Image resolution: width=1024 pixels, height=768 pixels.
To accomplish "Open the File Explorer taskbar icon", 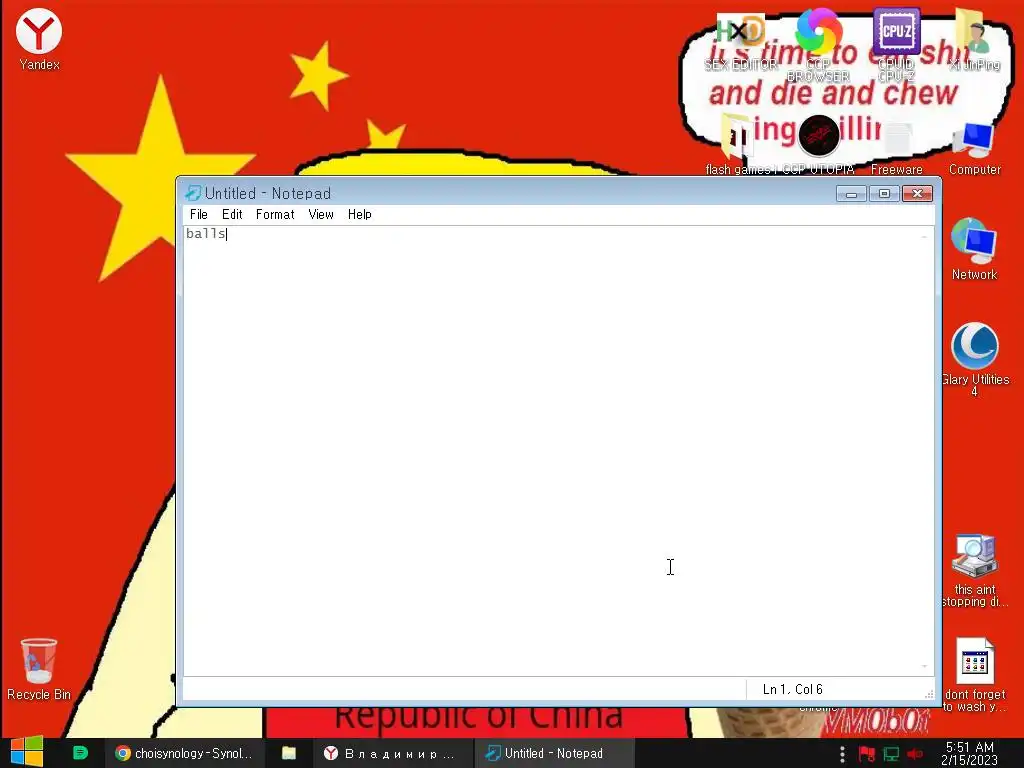I will pyautogui.click(x=289, y=753).
